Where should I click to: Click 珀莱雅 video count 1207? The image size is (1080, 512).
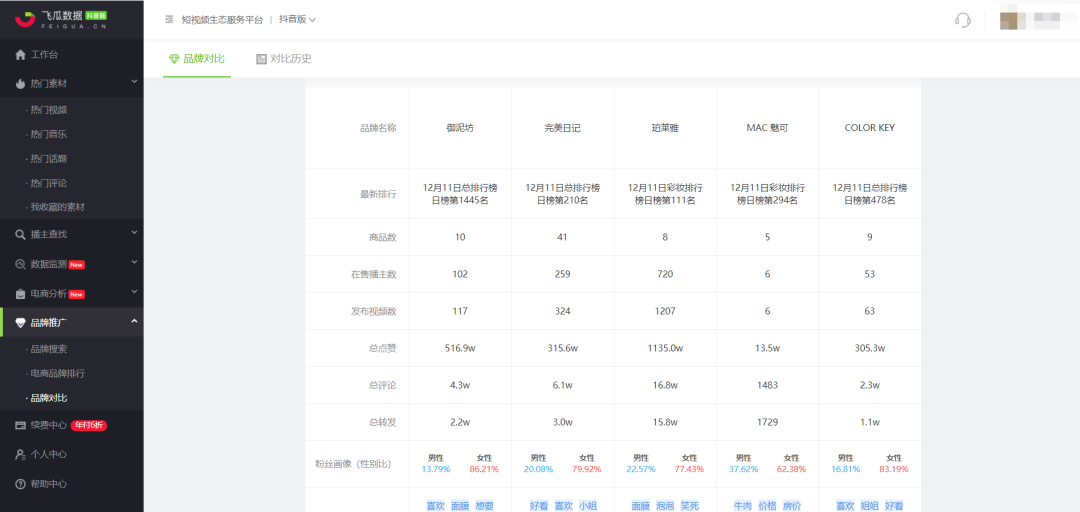click(665, 311)
